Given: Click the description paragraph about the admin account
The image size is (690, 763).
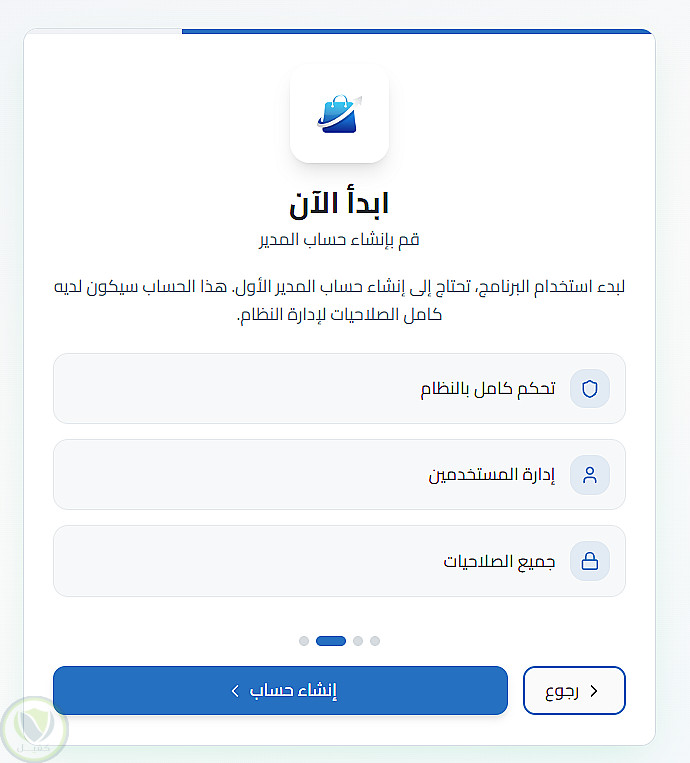Looking at the screenshot, I should pyautogui.click(x=339, y=300).
